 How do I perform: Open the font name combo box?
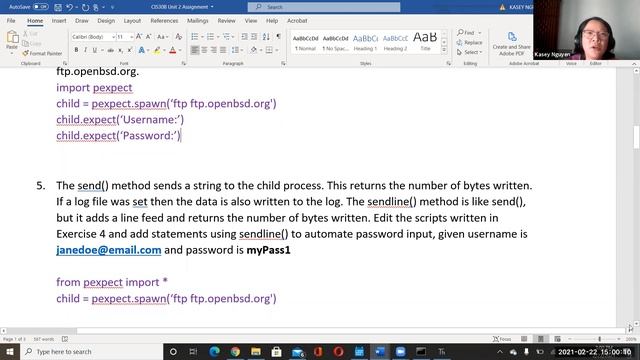93,37
